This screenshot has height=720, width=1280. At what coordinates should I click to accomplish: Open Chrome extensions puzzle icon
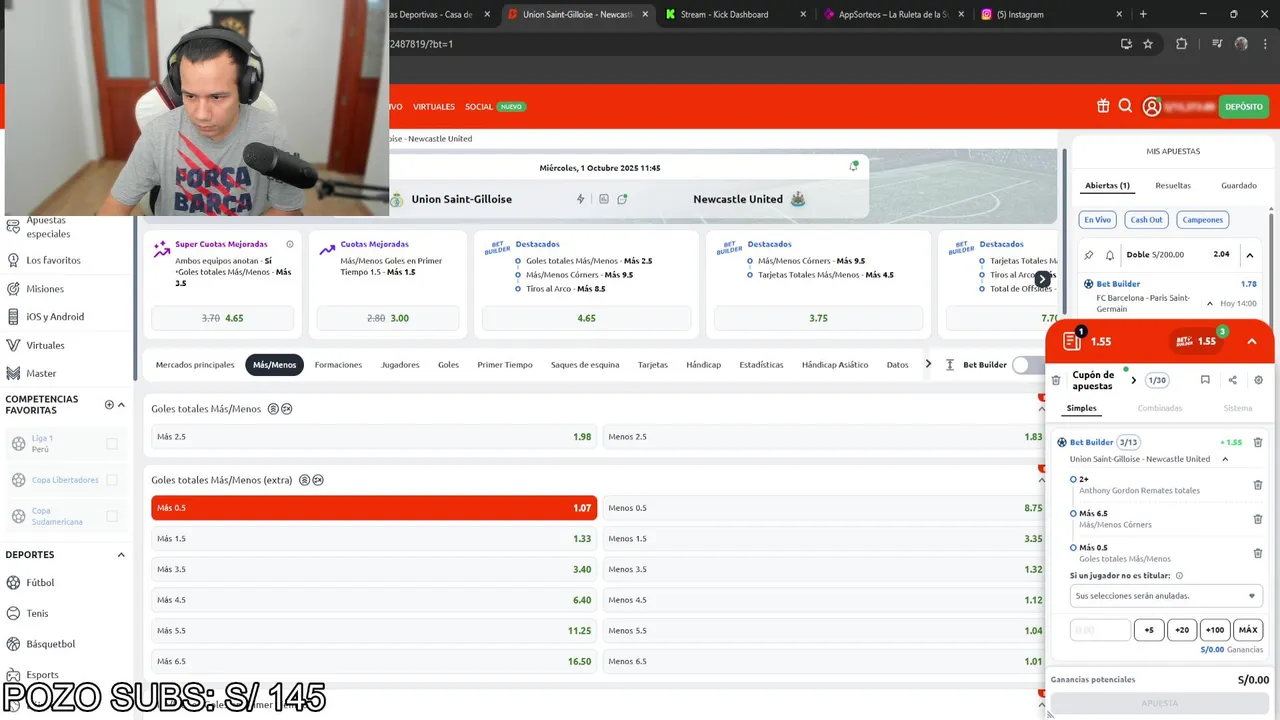pyautogui.click(x=1181, y=44)
